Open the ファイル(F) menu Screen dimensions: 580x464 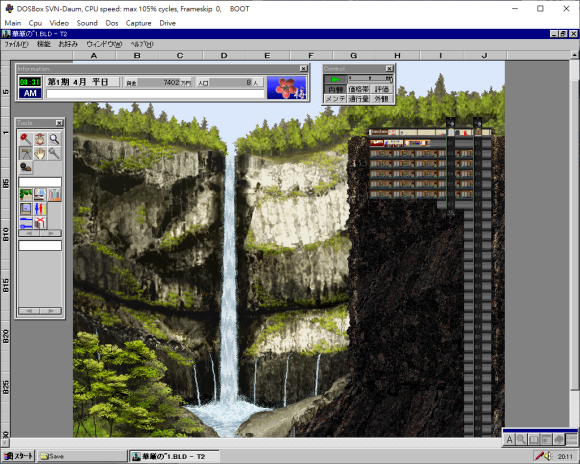coord(16,44)
